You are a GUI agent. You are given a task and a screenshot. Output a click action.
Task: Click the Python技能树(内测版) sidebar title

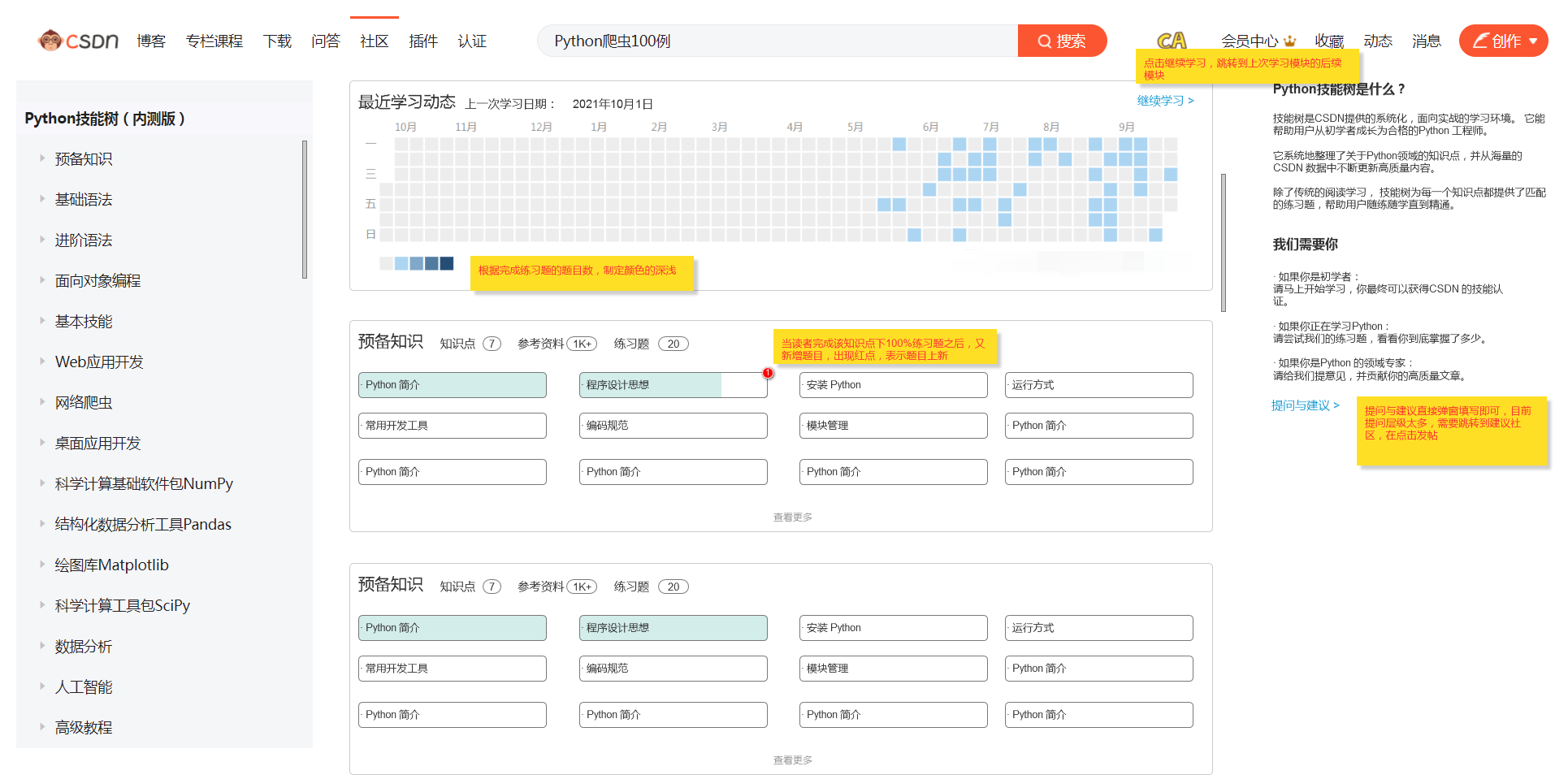[106, 119]
